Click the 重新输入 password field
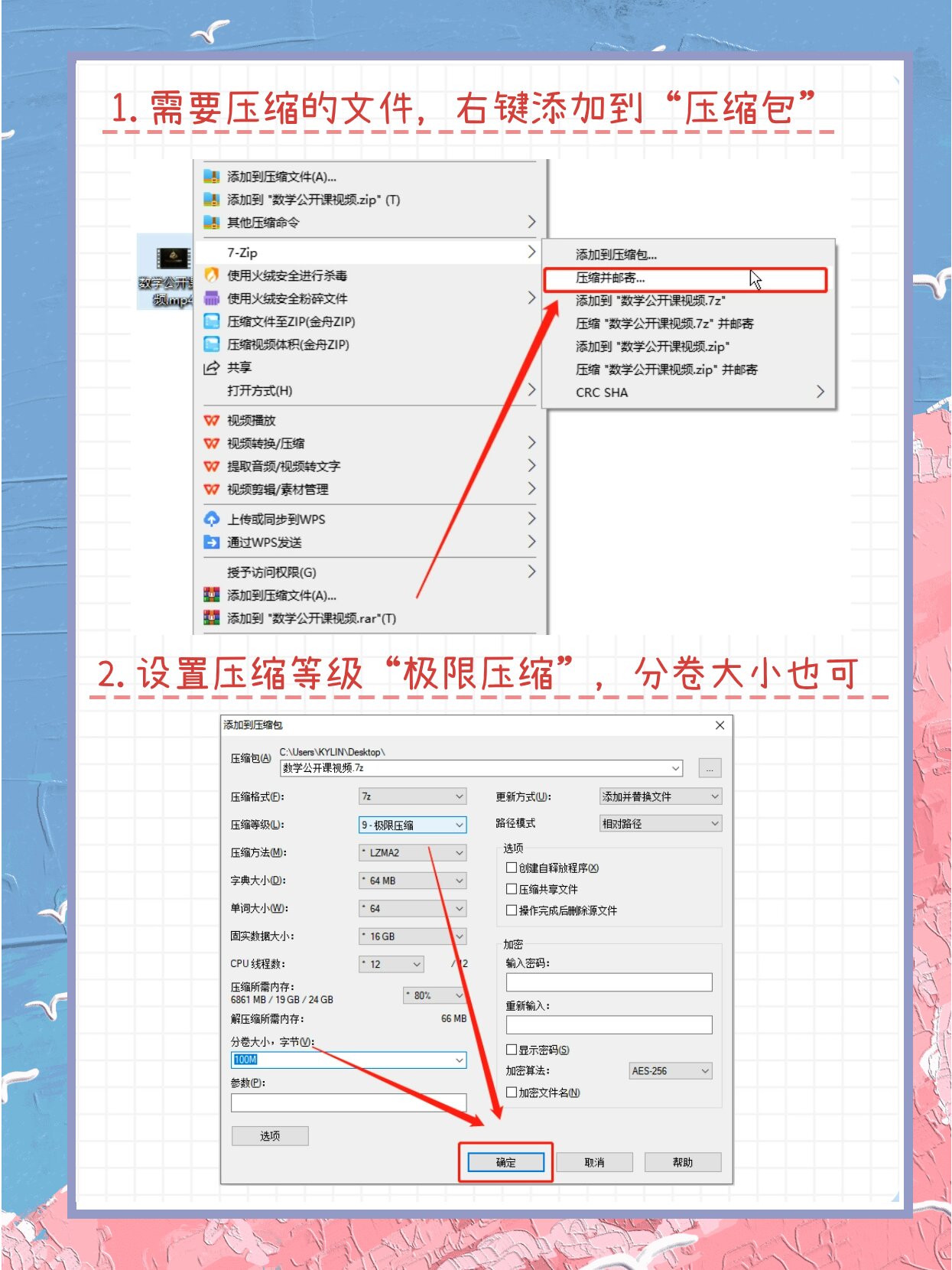This screenshot has height=1270, width=952. [609, 1025]
